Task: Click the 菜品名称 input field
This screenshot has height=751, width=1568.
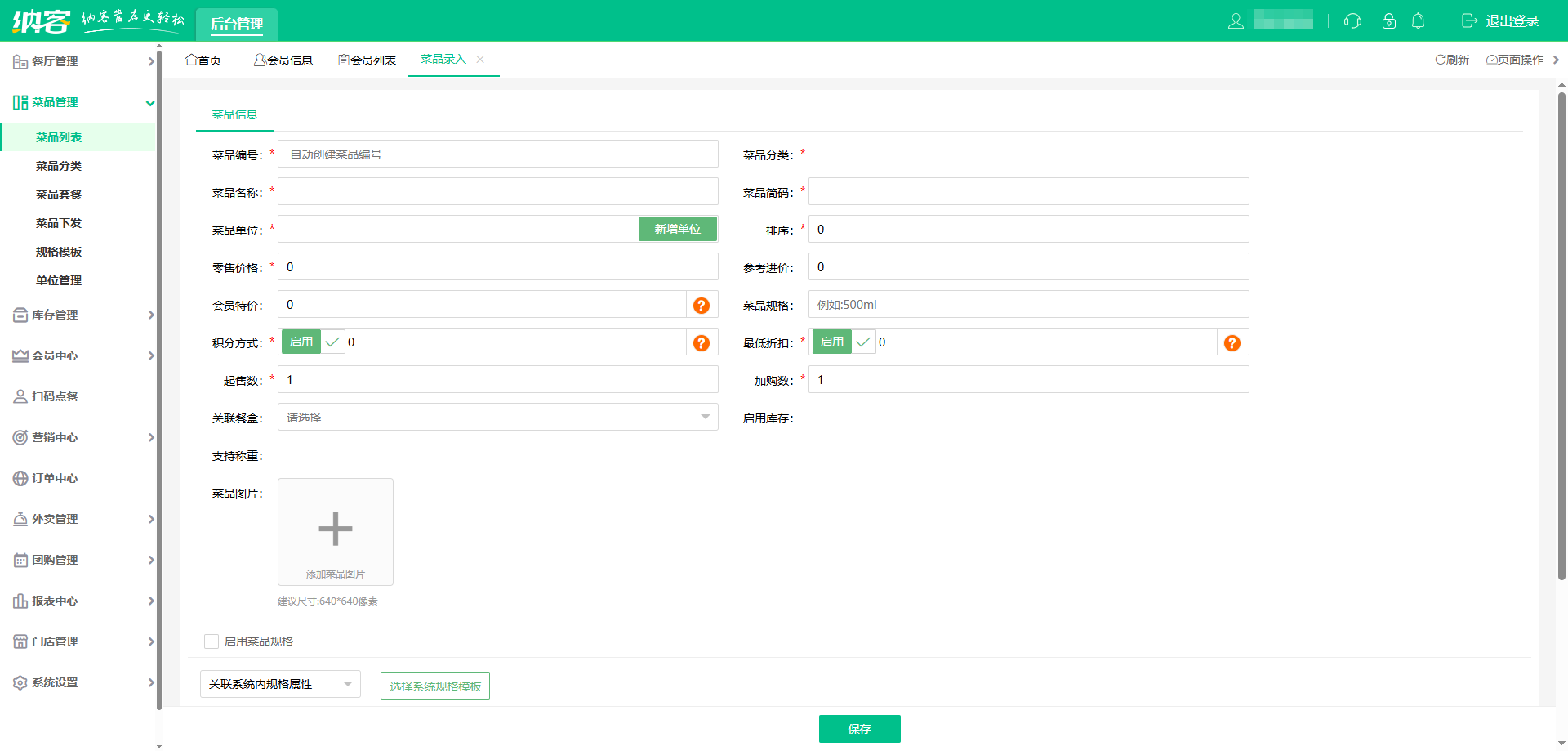Action: 497,192
